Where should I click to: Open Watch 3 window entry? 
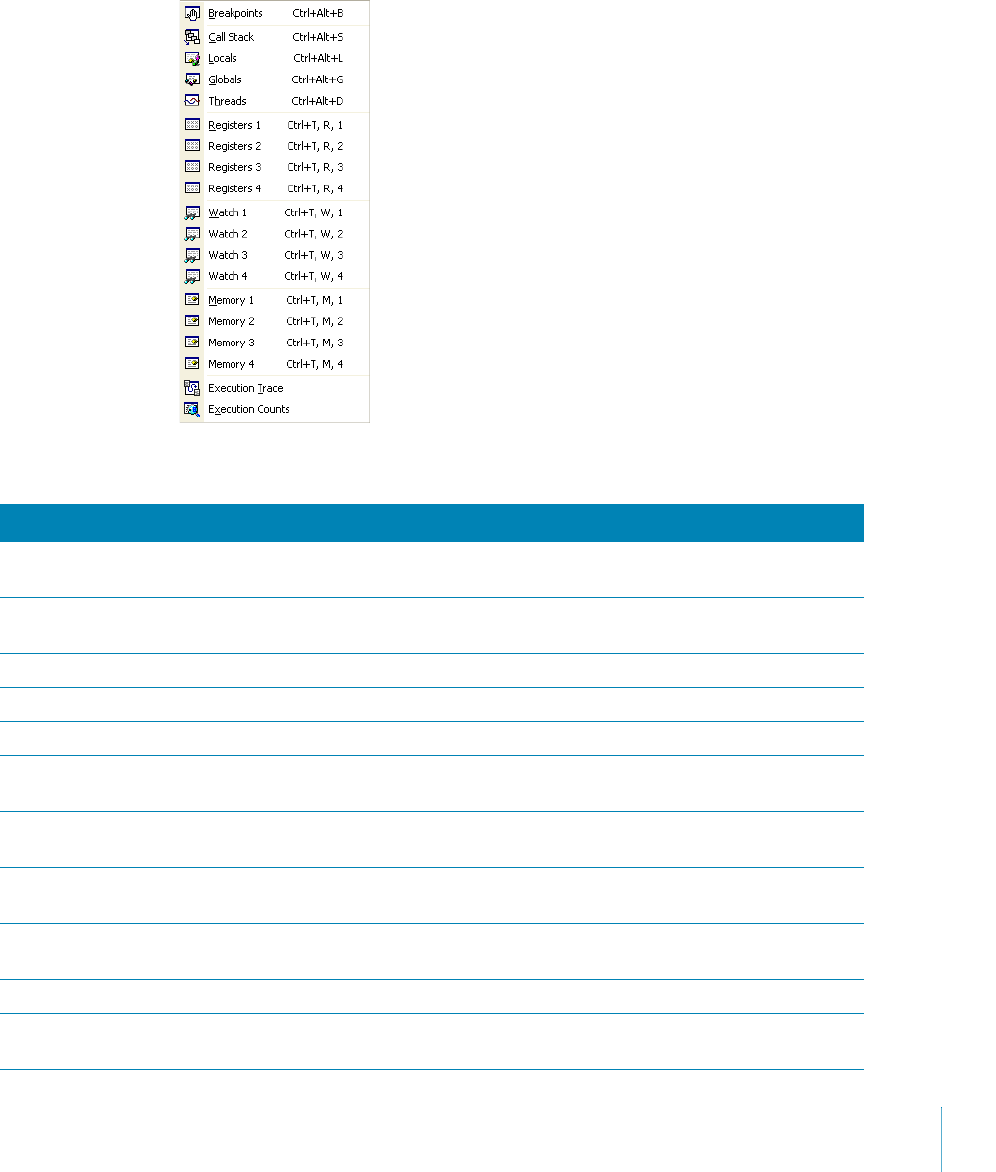[x=275, y=255]
